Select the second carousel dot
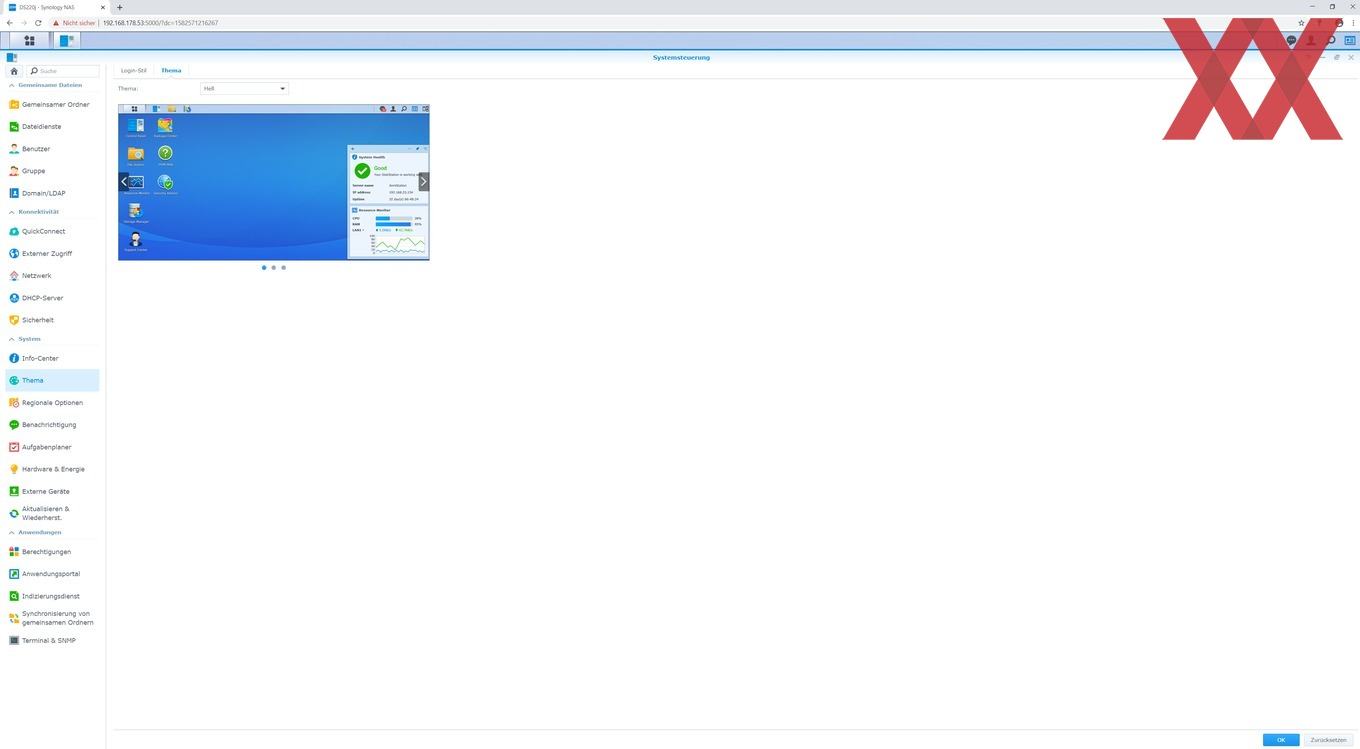This screenshot has width=1360, height=749. pos(274,267)
